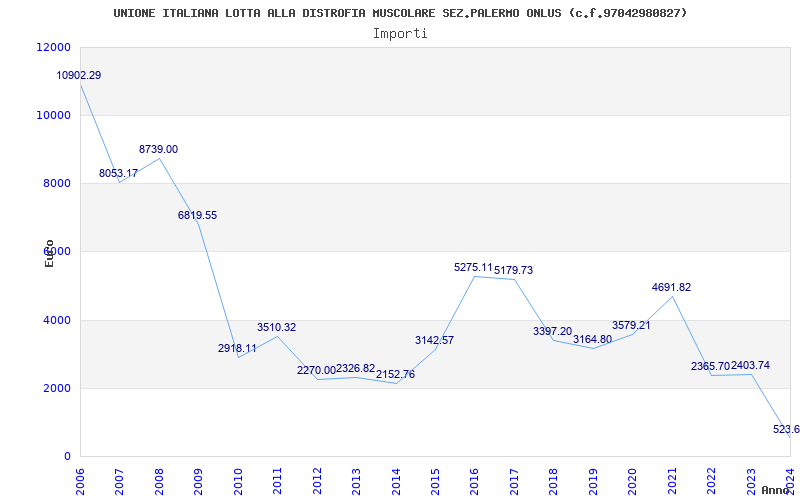The width and height of the screenshot is (800, 500).
Task: Select the 6000 y-axis tick label
Action: click(x=56, y=252)
